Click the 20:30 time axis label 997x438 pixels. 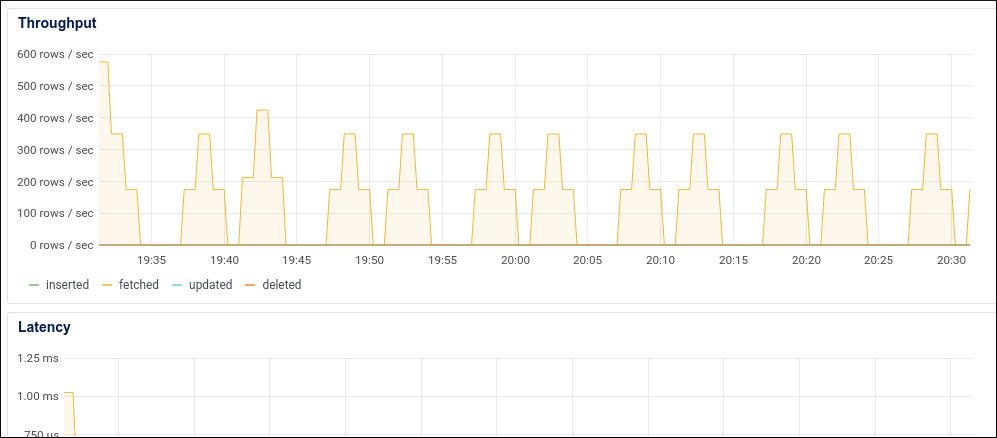pyautogui.click(x=952, y=260)
